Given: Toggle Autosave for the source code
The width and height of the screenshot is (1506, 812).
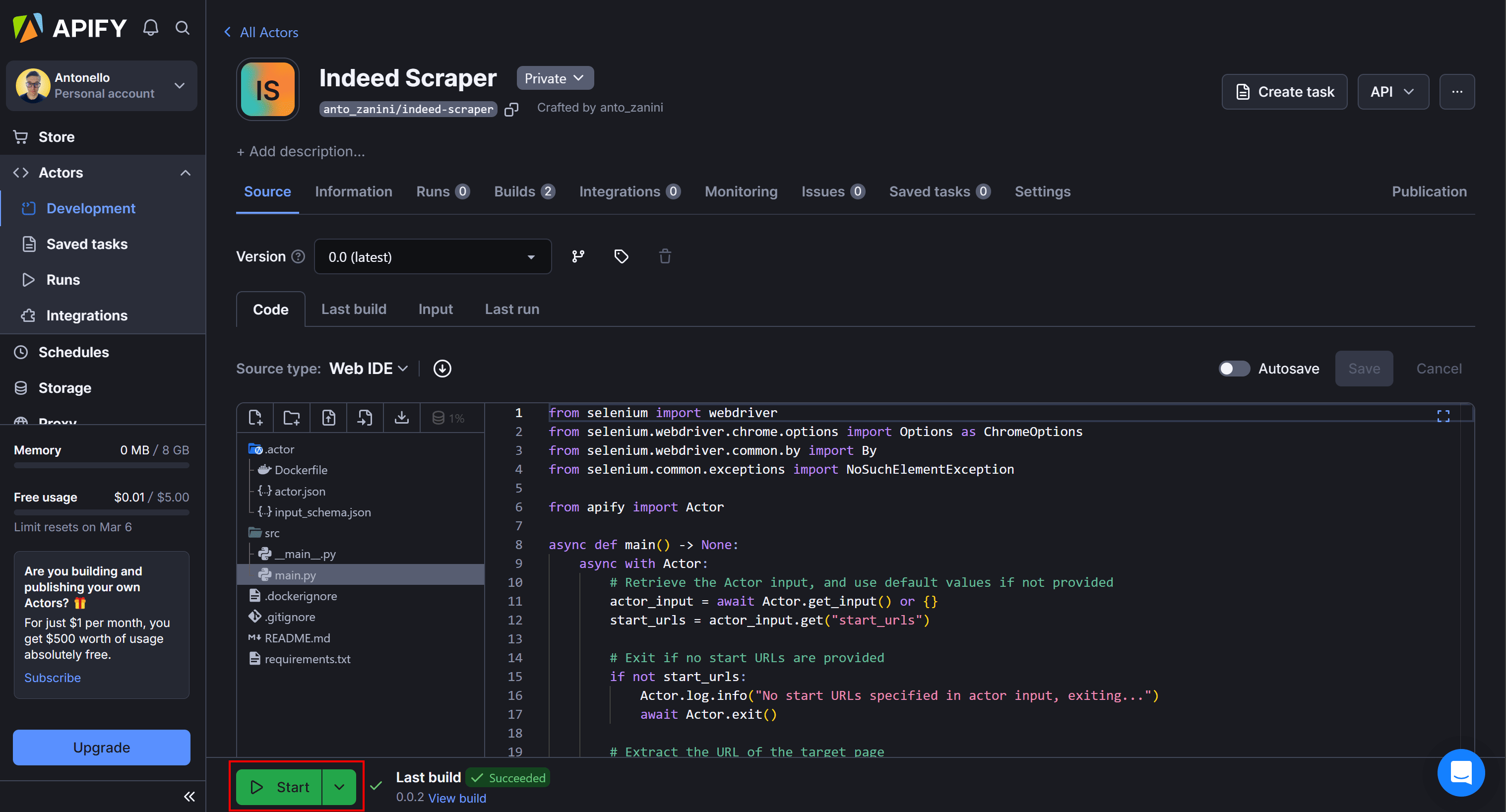Looking at the screenshot, I should (1234, 368).
